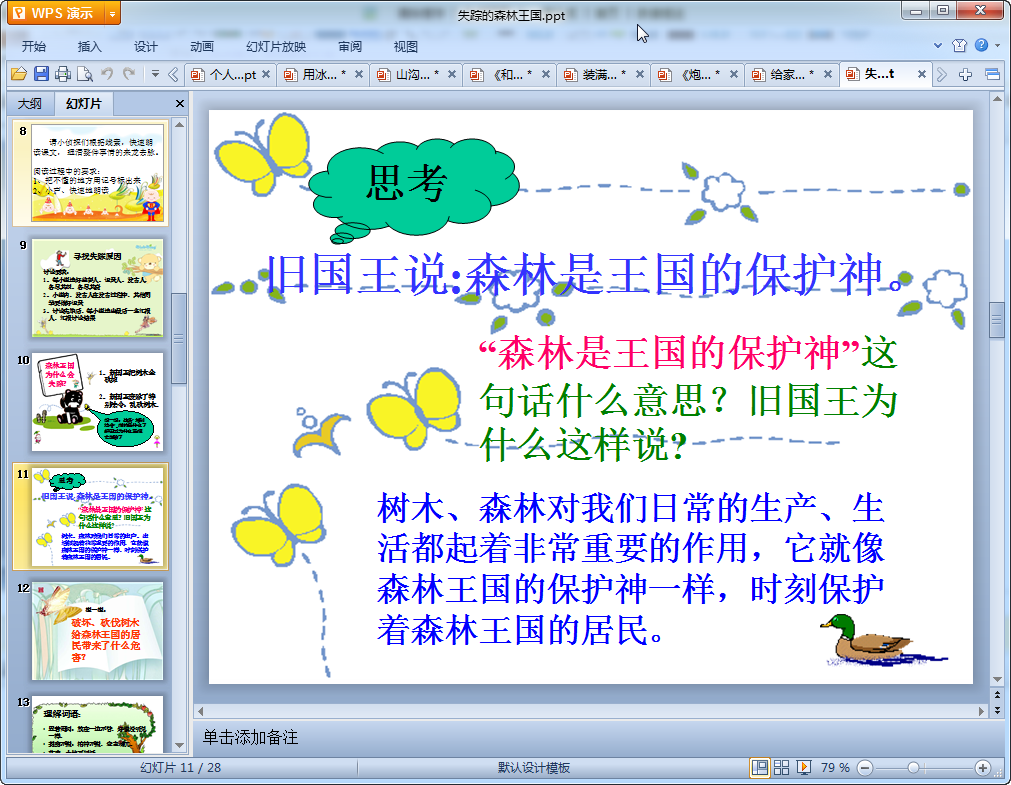Select the duck picture on slide
The height and width of the screenshot is (785, 1011).
[x=883, y=640]
